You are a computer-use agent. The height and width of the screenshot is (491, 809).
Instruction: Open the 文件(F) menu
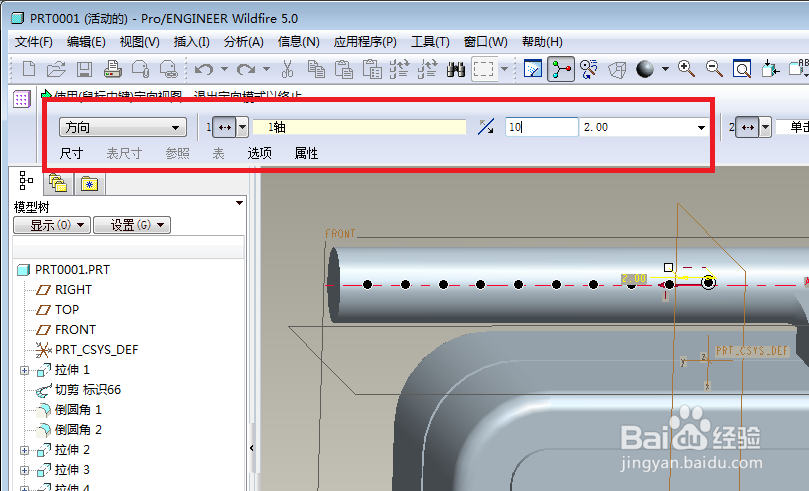[x=34, y=42]
